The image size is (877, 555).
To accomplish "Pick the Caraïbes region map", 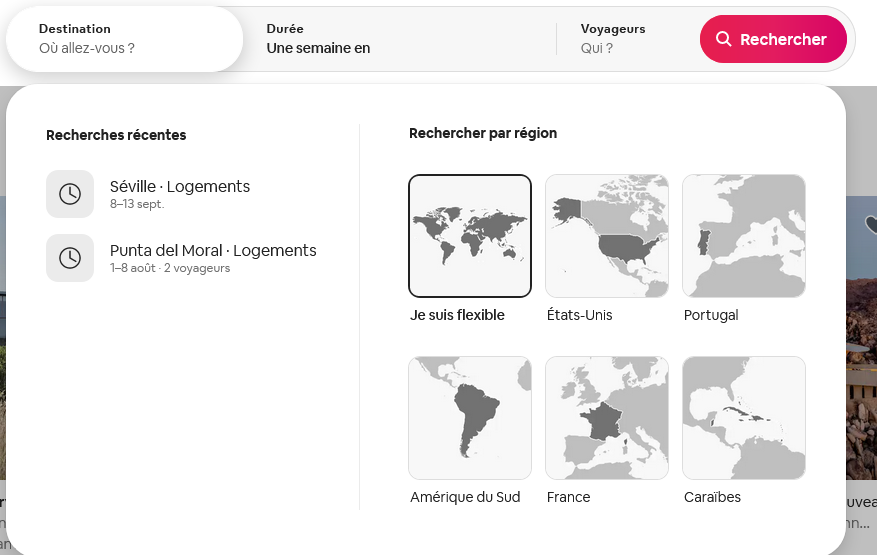I will pyautogui.click(x=743, y=418).
